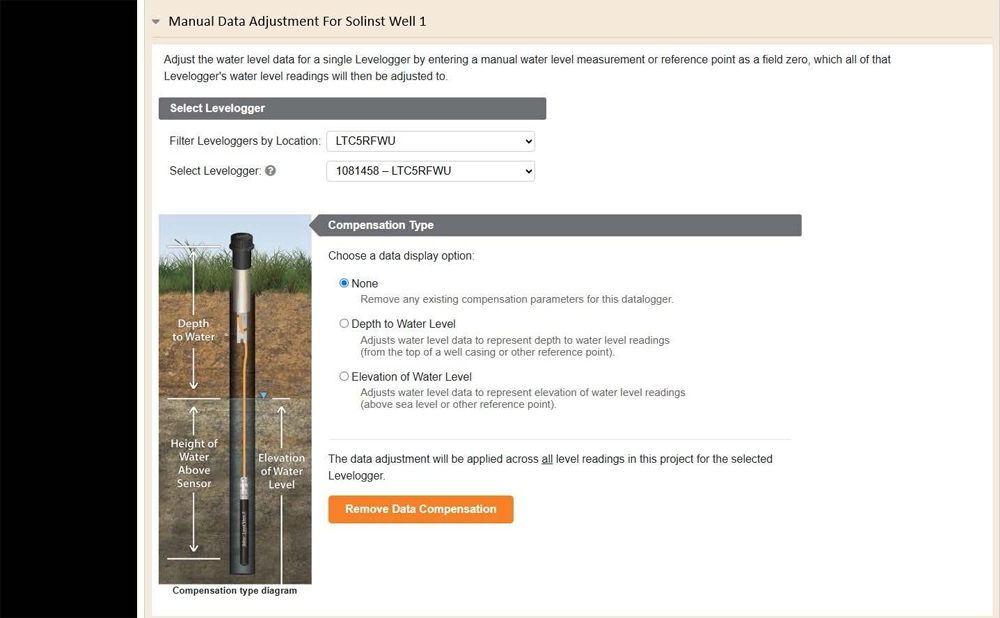Click the "Depth to Water" diagram label
Viewport: 1000px width, 618px height.
pos(193,330)
